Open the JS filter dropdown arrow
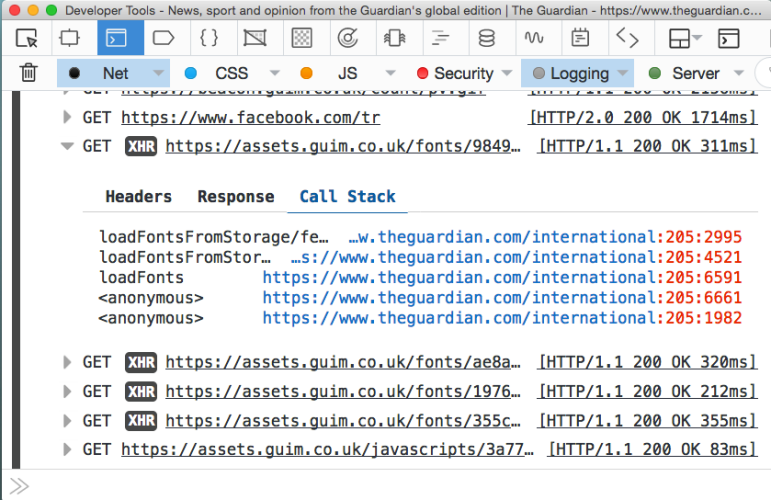This screenshot has width=771, height=500. [x=390, y=73]
